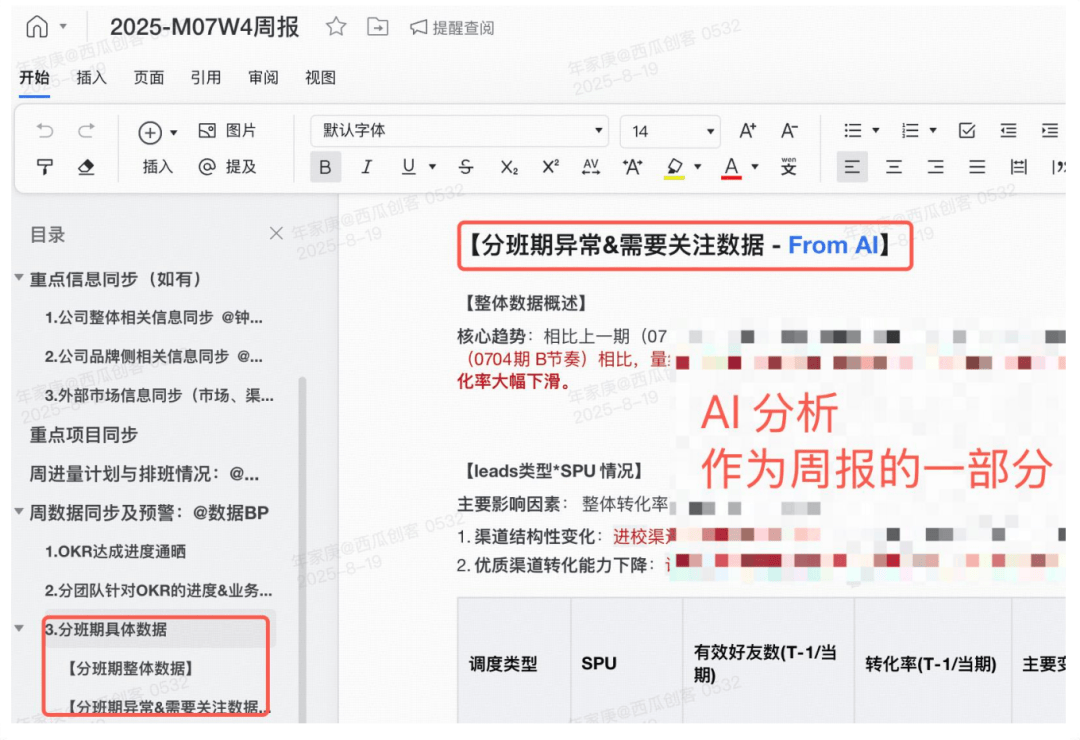The width and height of the screenshot is (1080, 740).
Task: Increase font size with A+ icon
Action: [x=747, y=131]
